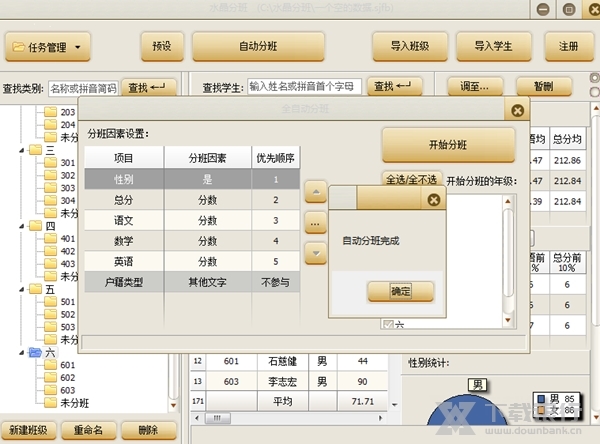Image resolution: width=600 pixels, height=444 pixels.
Task: Select class 602 in tree
Action: click(x=68, y=378)
